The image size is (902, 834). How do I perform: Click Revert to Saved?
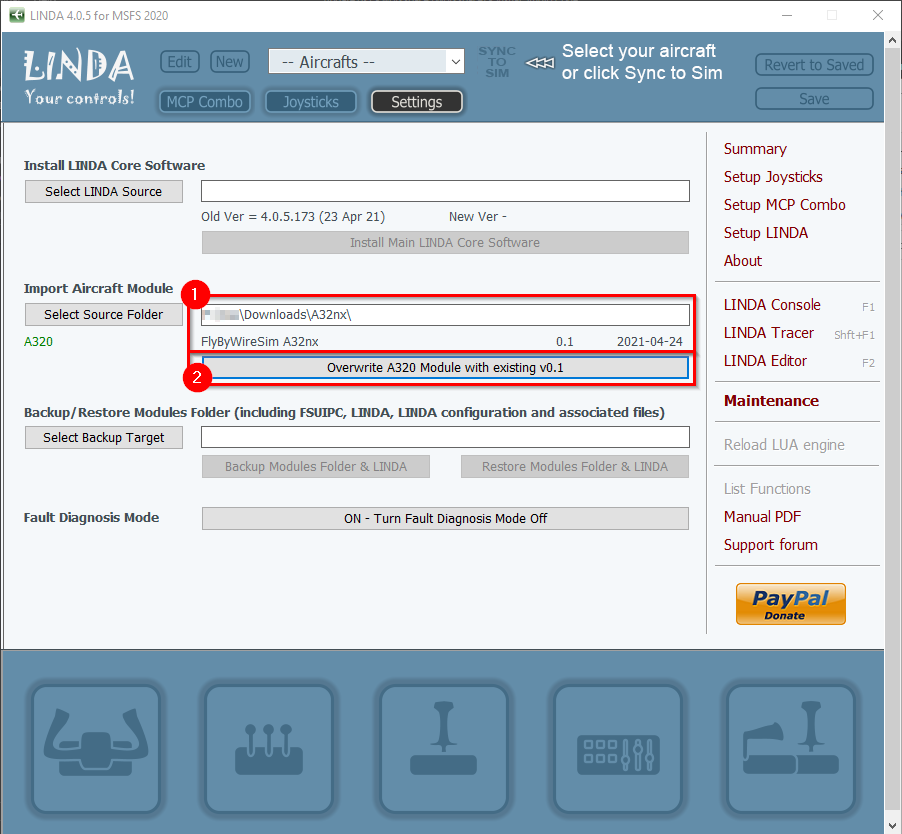(814, 64)
